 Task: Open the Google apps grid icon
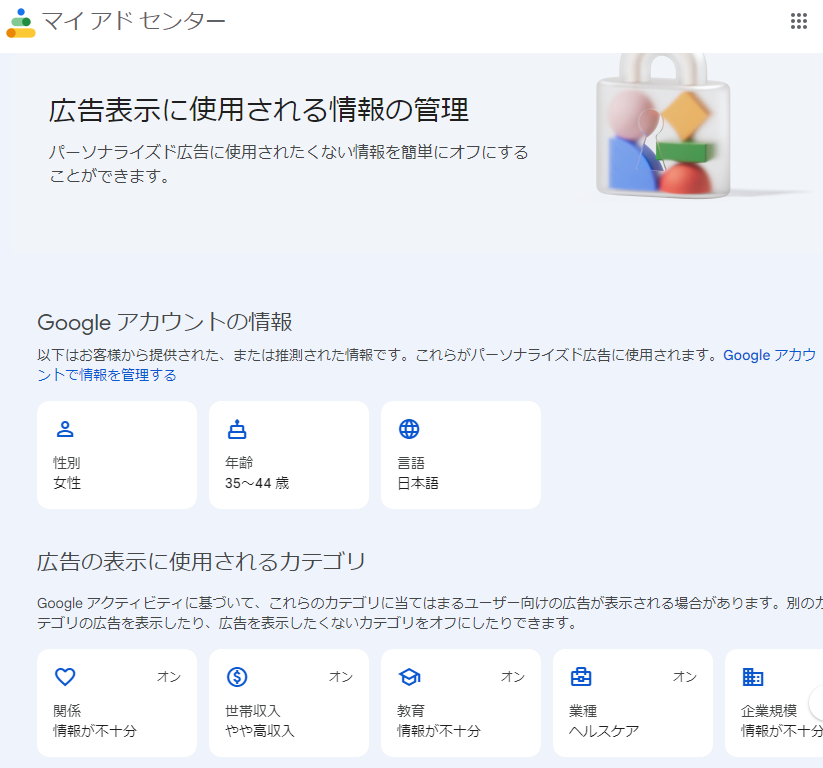[x=798, y=21]
